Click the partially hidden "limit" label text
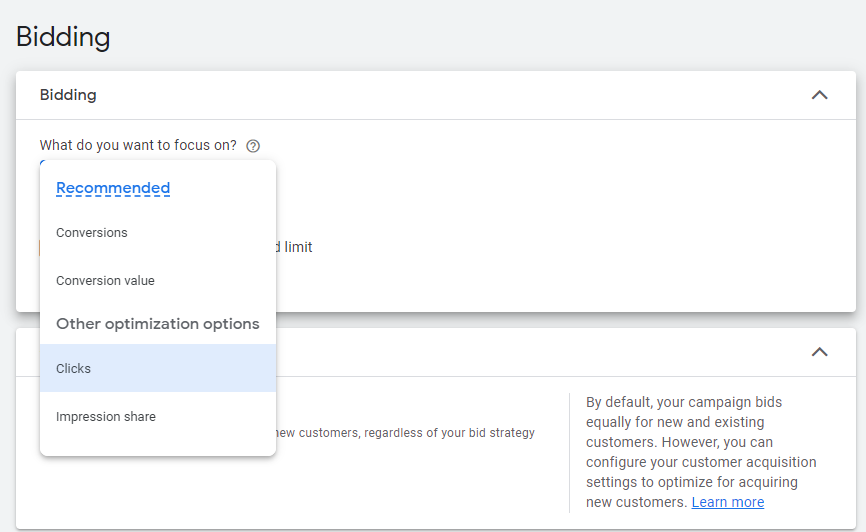866x532 pixels. pos(297,247)
